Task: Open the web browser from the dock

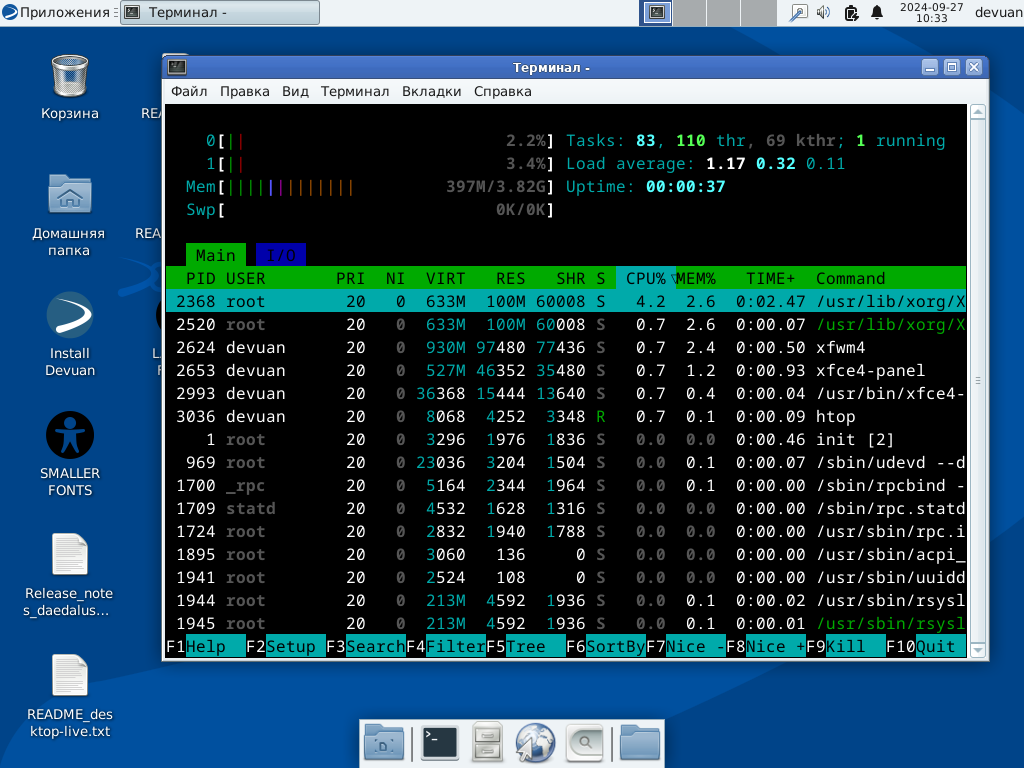Action: (x=535, y=743)
